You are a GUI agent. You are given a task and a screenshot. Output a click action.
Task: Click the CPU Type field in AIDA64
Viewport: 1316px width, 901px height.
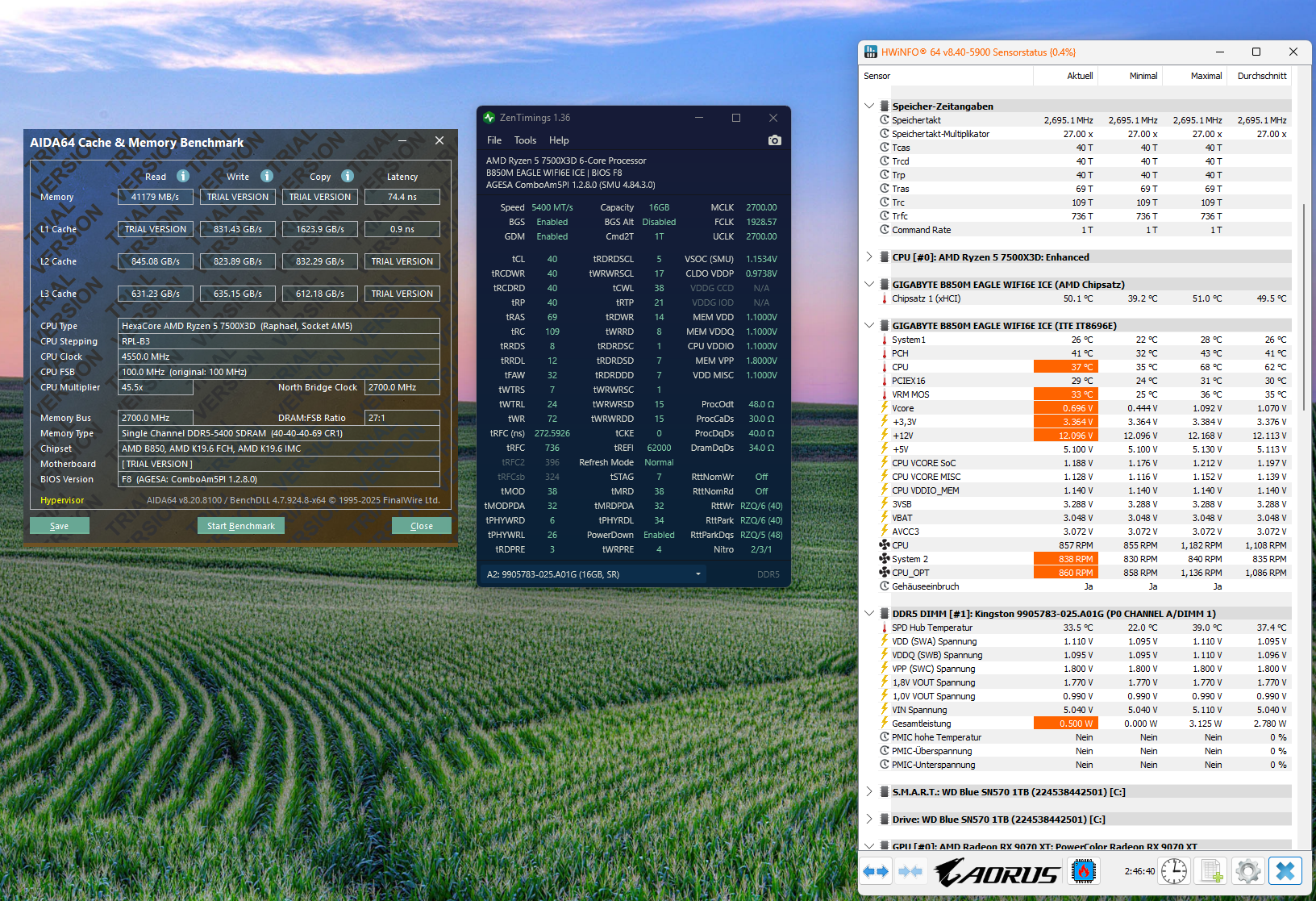(x=279, y=326)
